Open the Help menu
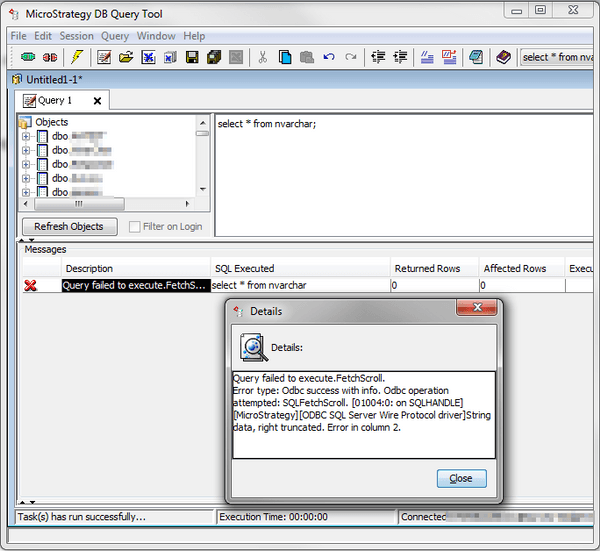The width and height of the screenshot is (600, 551). [x=194, y=36]
